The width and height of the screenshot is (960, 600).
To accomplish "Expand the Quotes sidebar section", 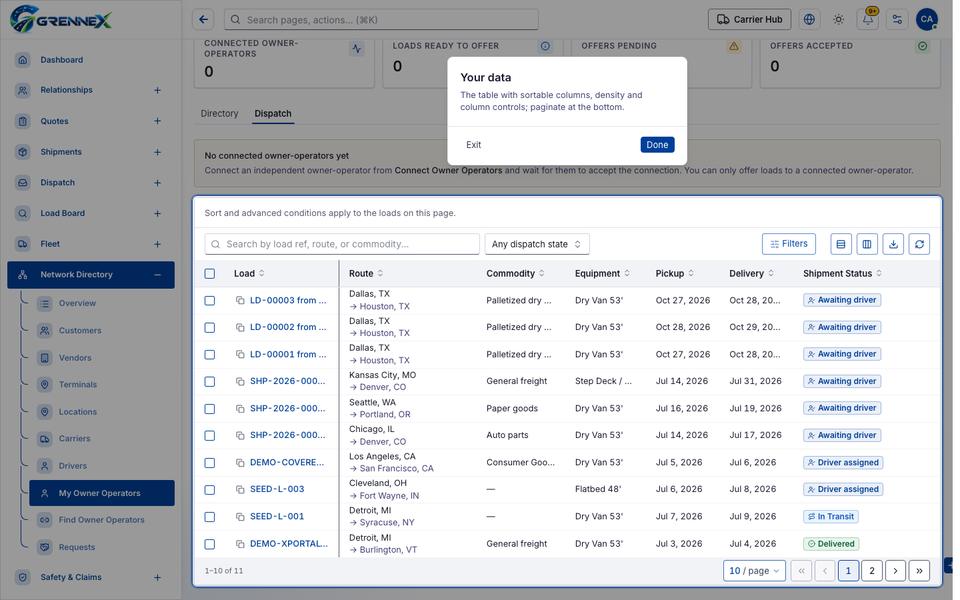I will point(157,121).
